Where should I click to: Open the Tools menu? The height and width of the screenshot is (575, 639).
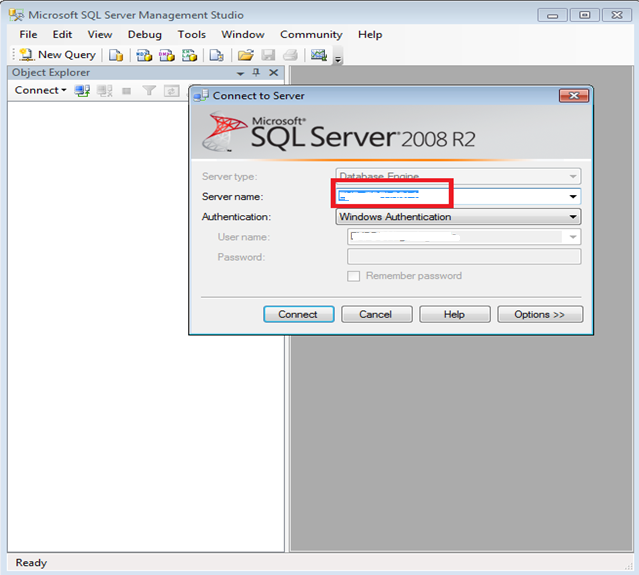pos(192,35)
